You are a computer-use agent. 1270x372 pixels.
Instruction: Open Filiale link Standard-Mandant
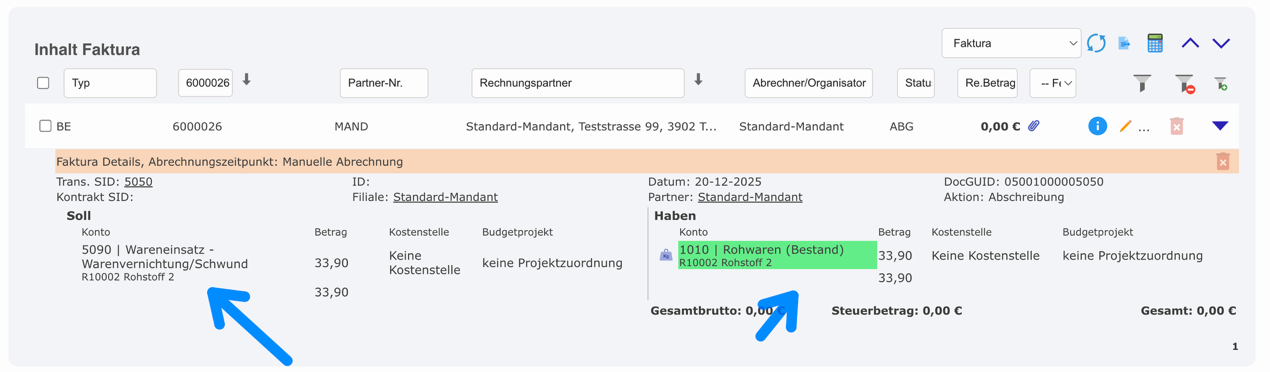click(445, 197)
